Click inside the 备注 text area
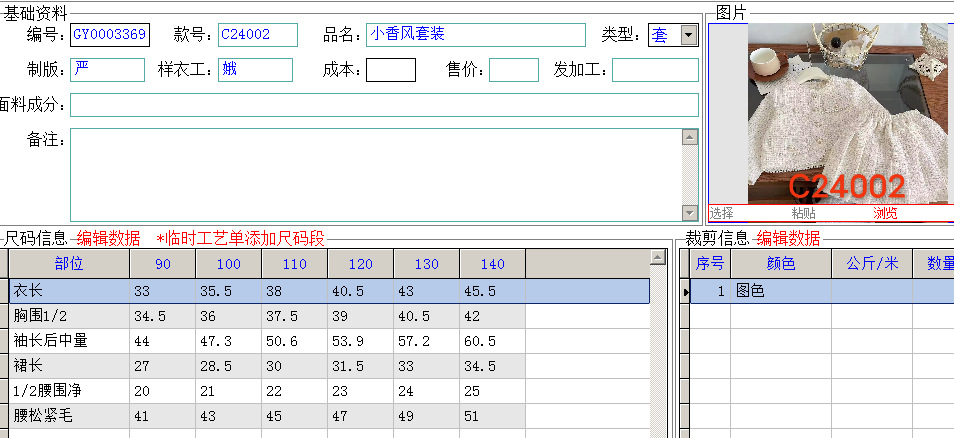 [376, 175]
